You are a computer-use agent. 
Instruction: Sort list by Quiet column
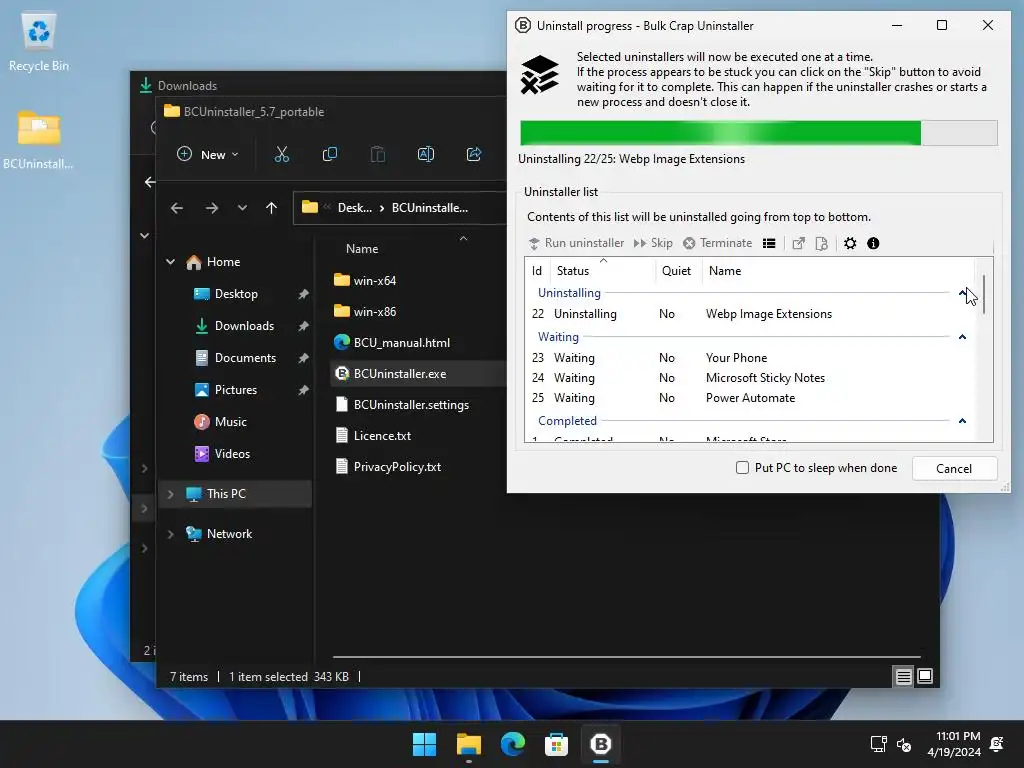coord(678,270)
